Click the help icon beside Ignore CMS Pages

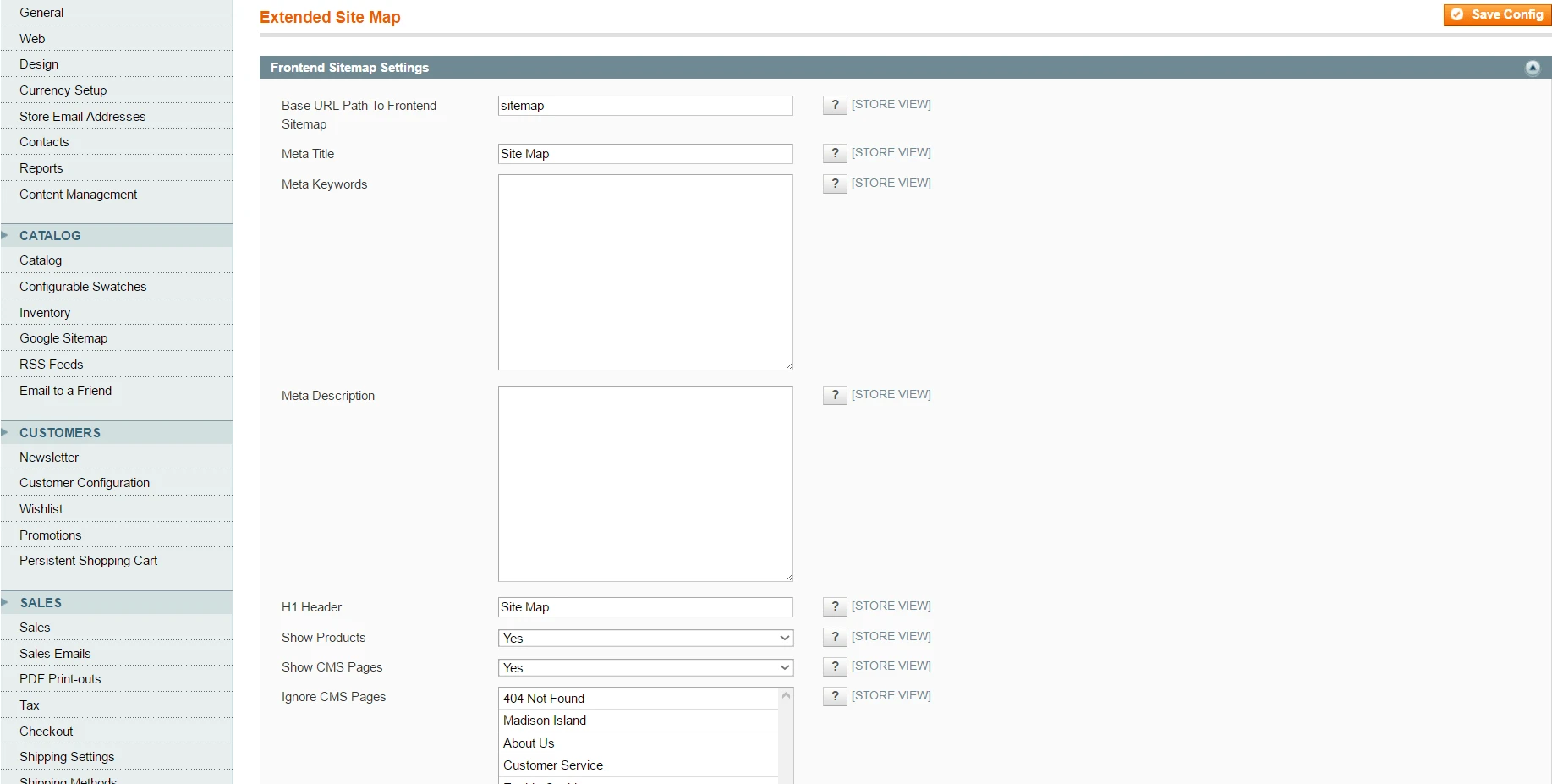pos(834,696)
